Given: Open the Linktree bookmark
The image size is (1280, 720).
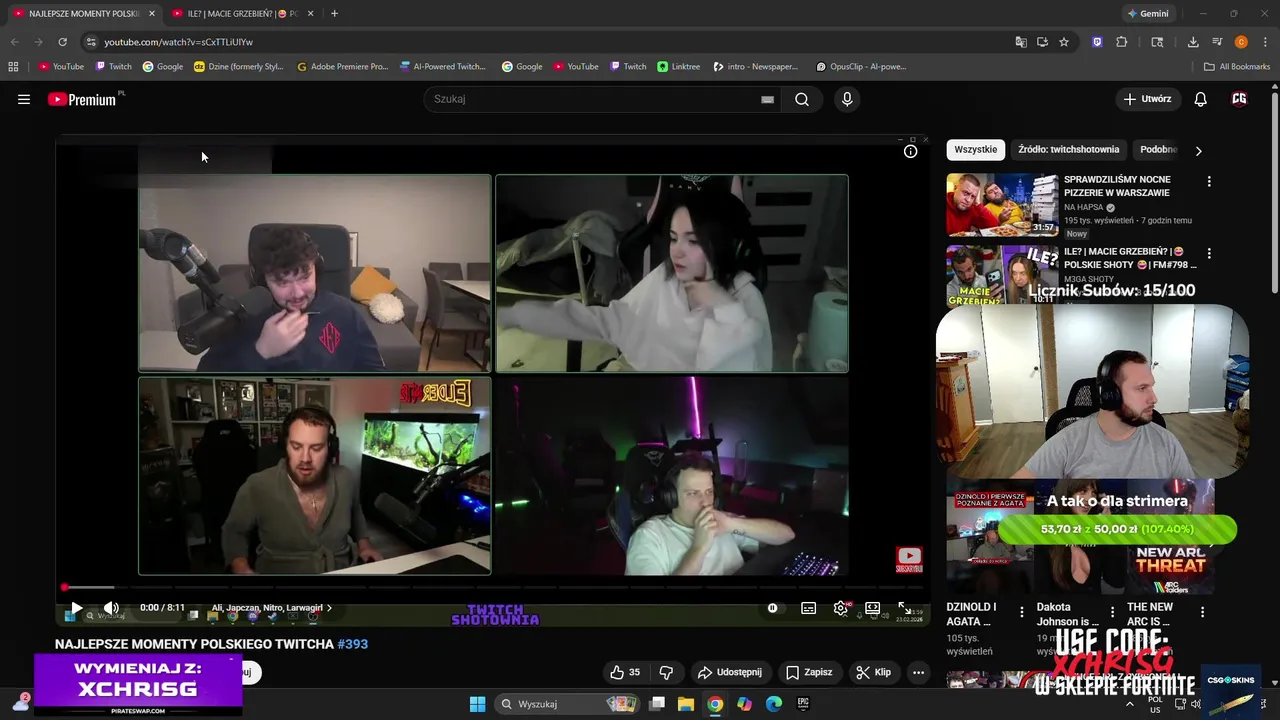Looking at the screenshot, I should pos(679,67).
